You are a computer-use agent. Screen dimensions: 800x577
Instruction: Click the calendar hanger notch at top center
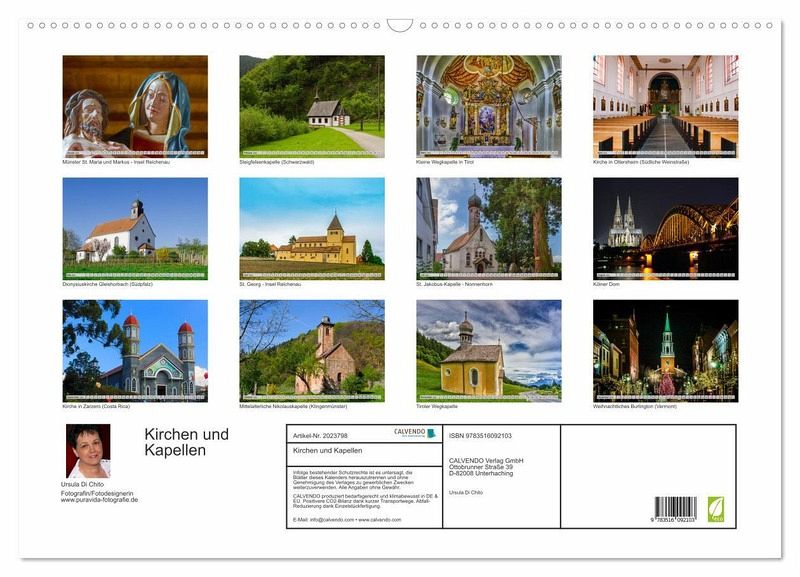[x=400, y=25]
